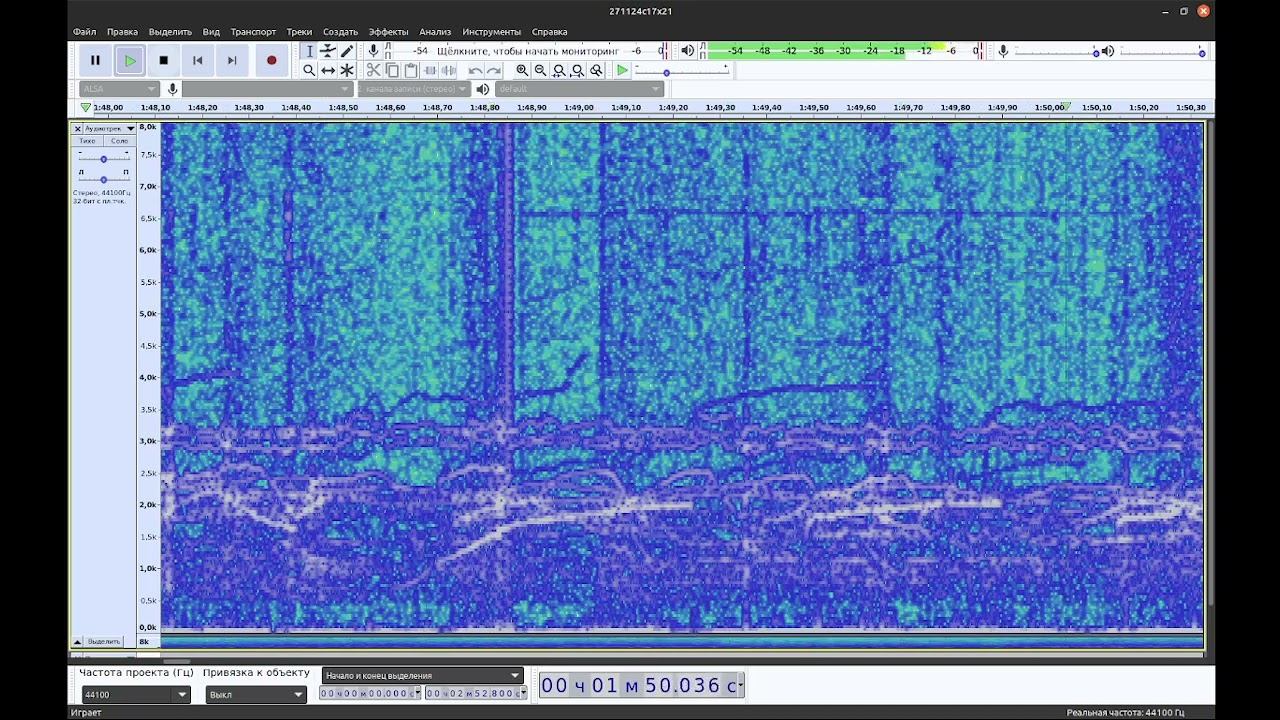The height and width of the screenshot is (720, 1280).
Task: Click the Выделить button below the track
Action: pyautogui.click(x=104, y=641)
